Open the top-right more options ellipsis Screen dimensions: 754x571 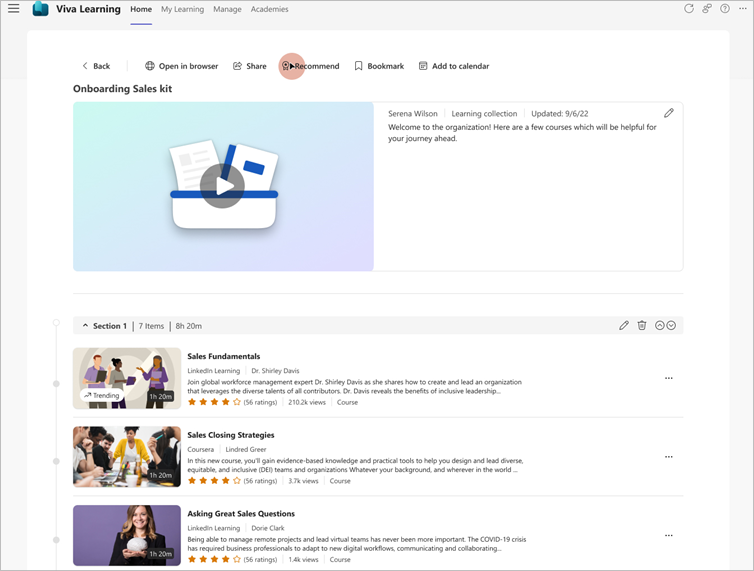click(x=742, y=9)
